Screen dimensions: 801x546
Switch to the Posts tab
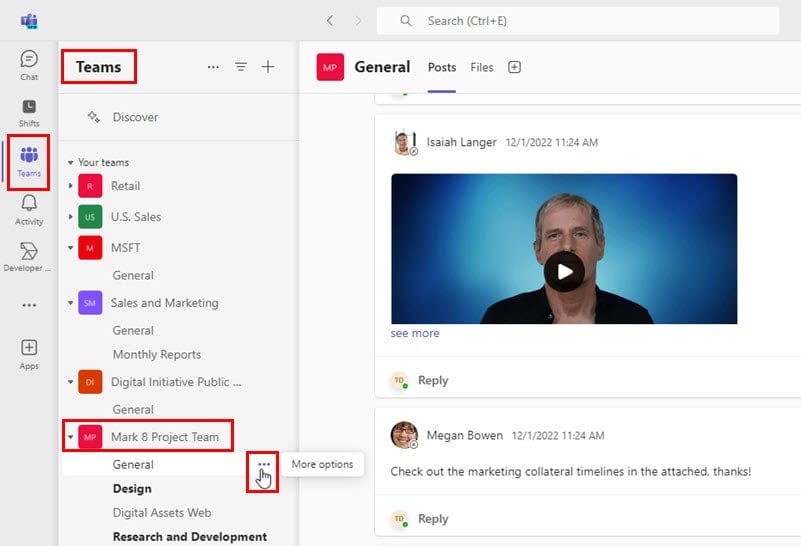coord(442,67)
